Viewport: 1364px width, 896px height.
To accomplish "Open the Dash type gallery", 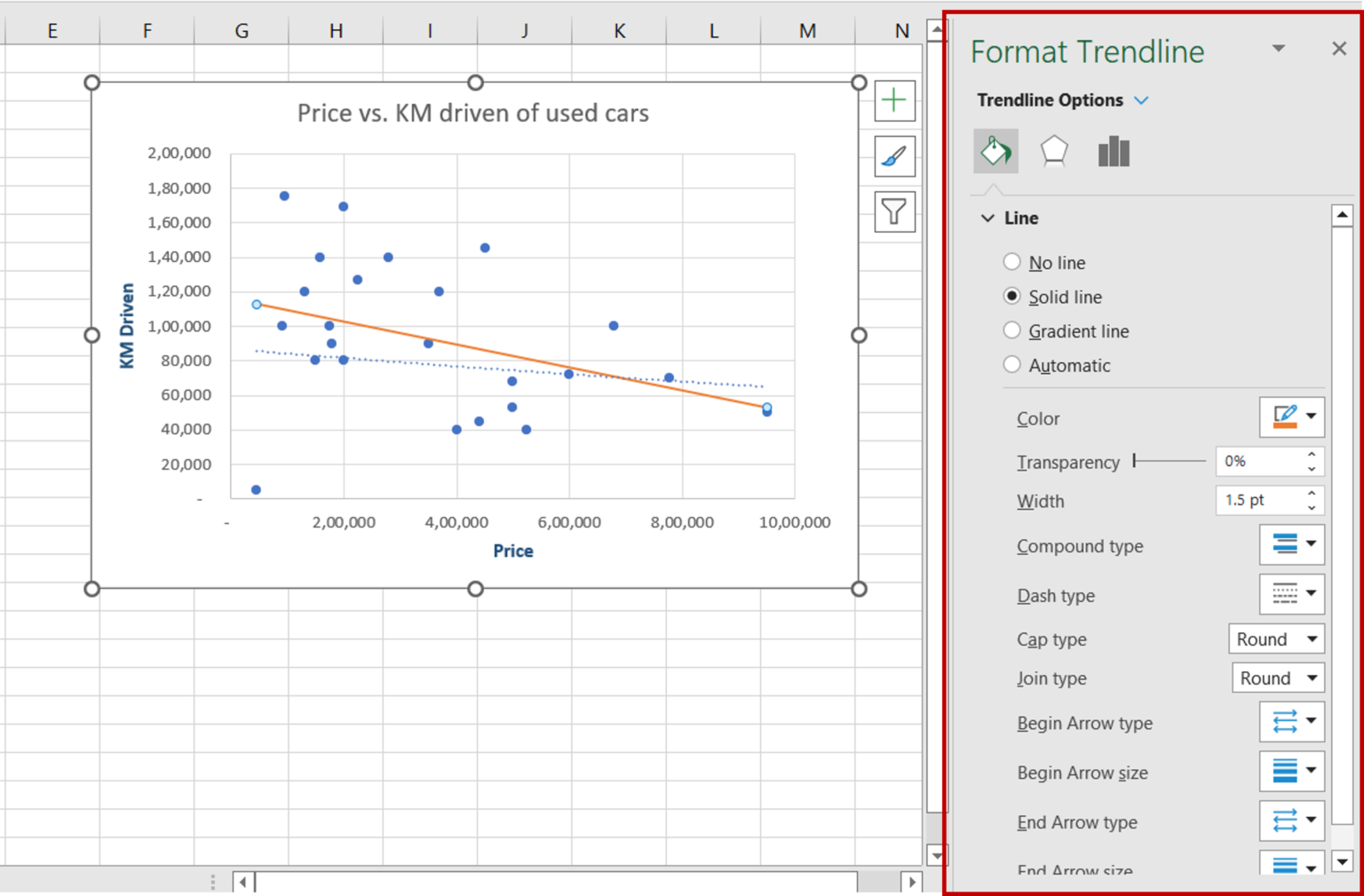I will (1291, 594).
